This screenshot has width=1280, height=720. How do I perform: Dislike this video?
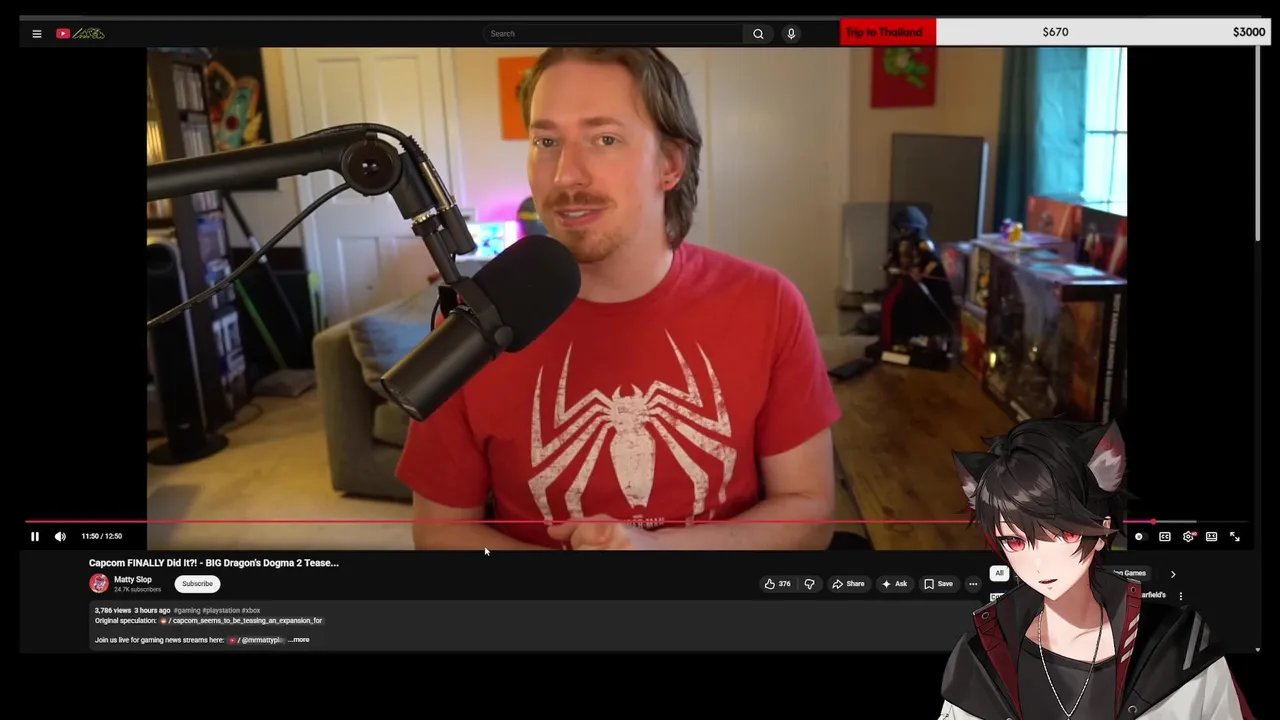[x=810, y=584]
